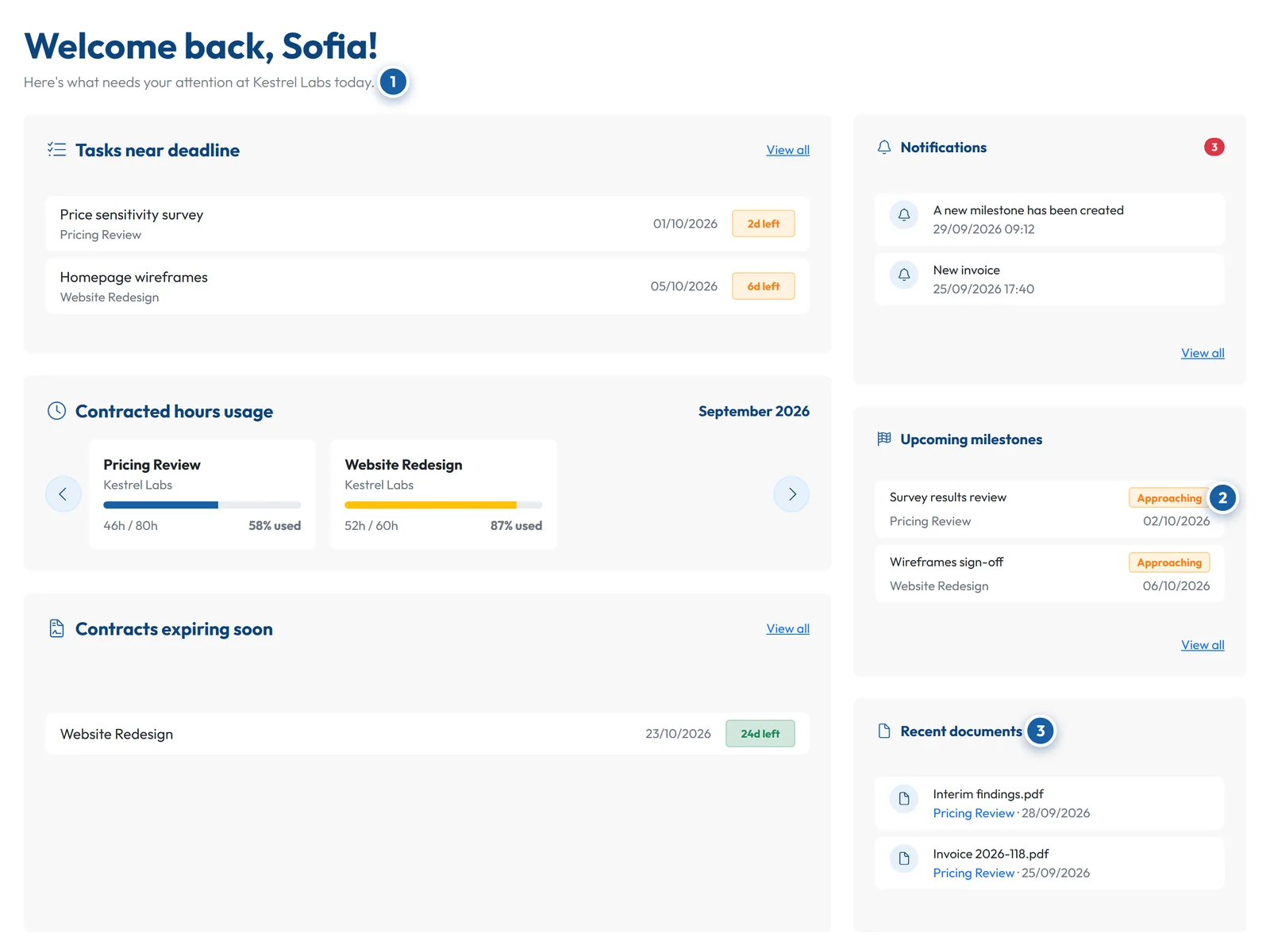Open the Wireframes sign-off milestone

1049,574
